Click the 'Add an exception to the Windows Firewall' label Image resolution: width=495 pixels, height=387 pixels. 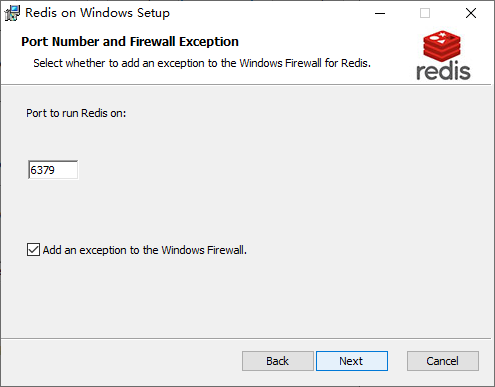[145, 250]
